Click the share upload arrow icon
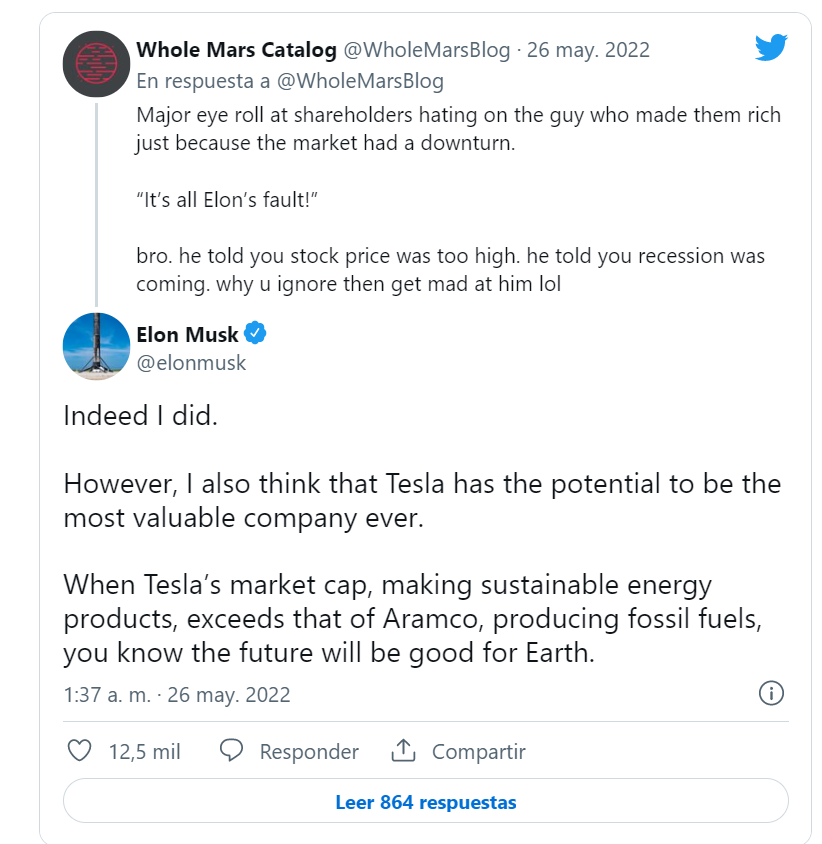This screenshot has height=844, width=822. [x=403, y=751]
